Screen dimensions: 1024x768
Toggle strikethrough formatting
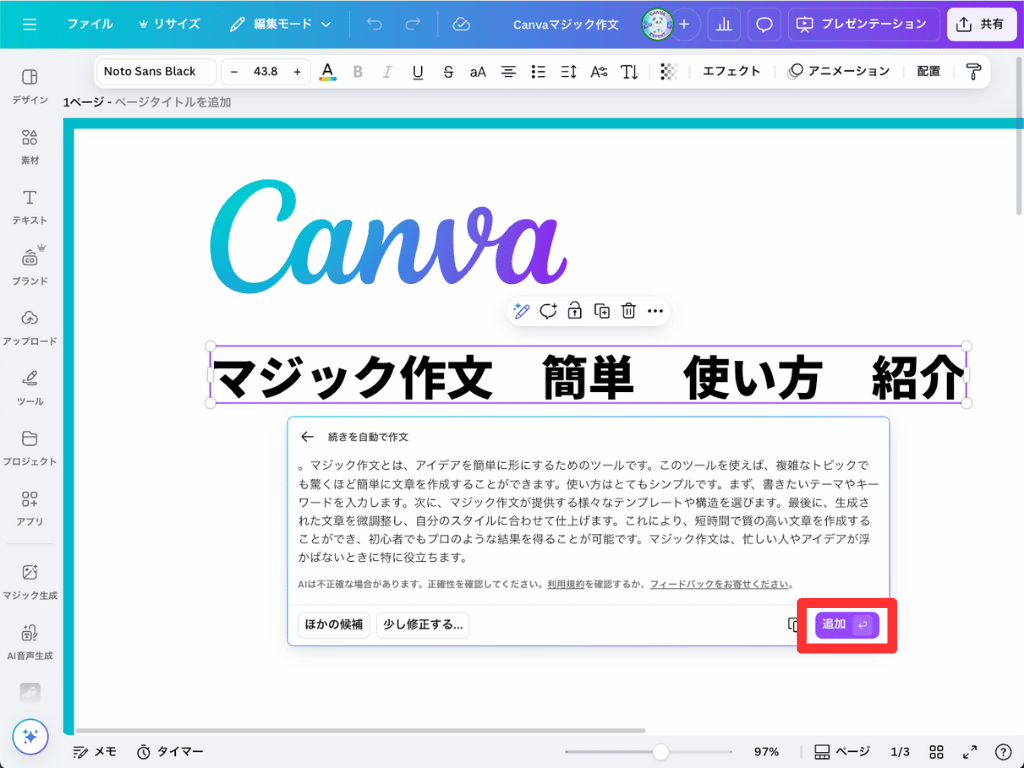[x=448, y=71]
